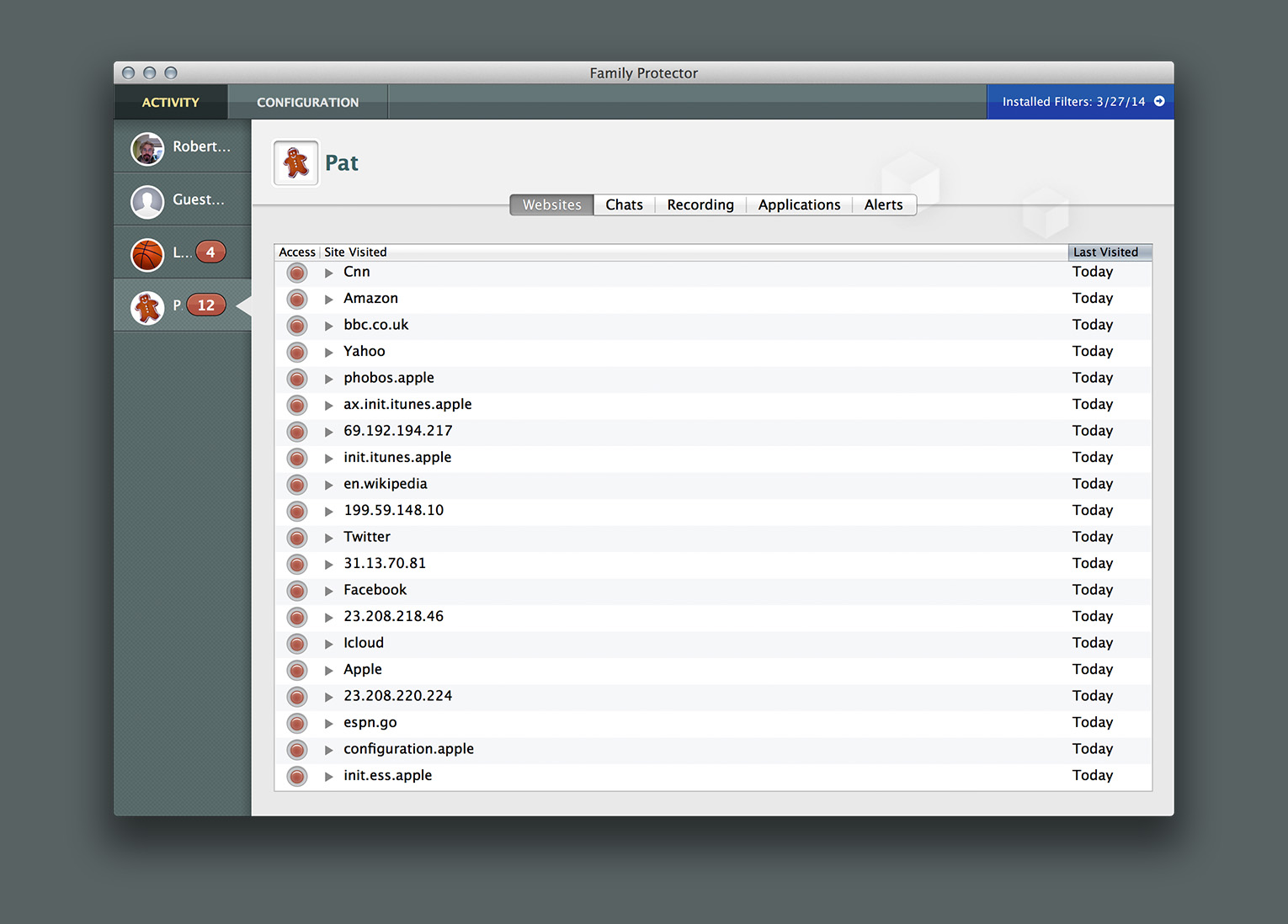This screenshot has width=1288, height=924.
Task: Expand the Yahoo site entry
Action: [329, 352]
